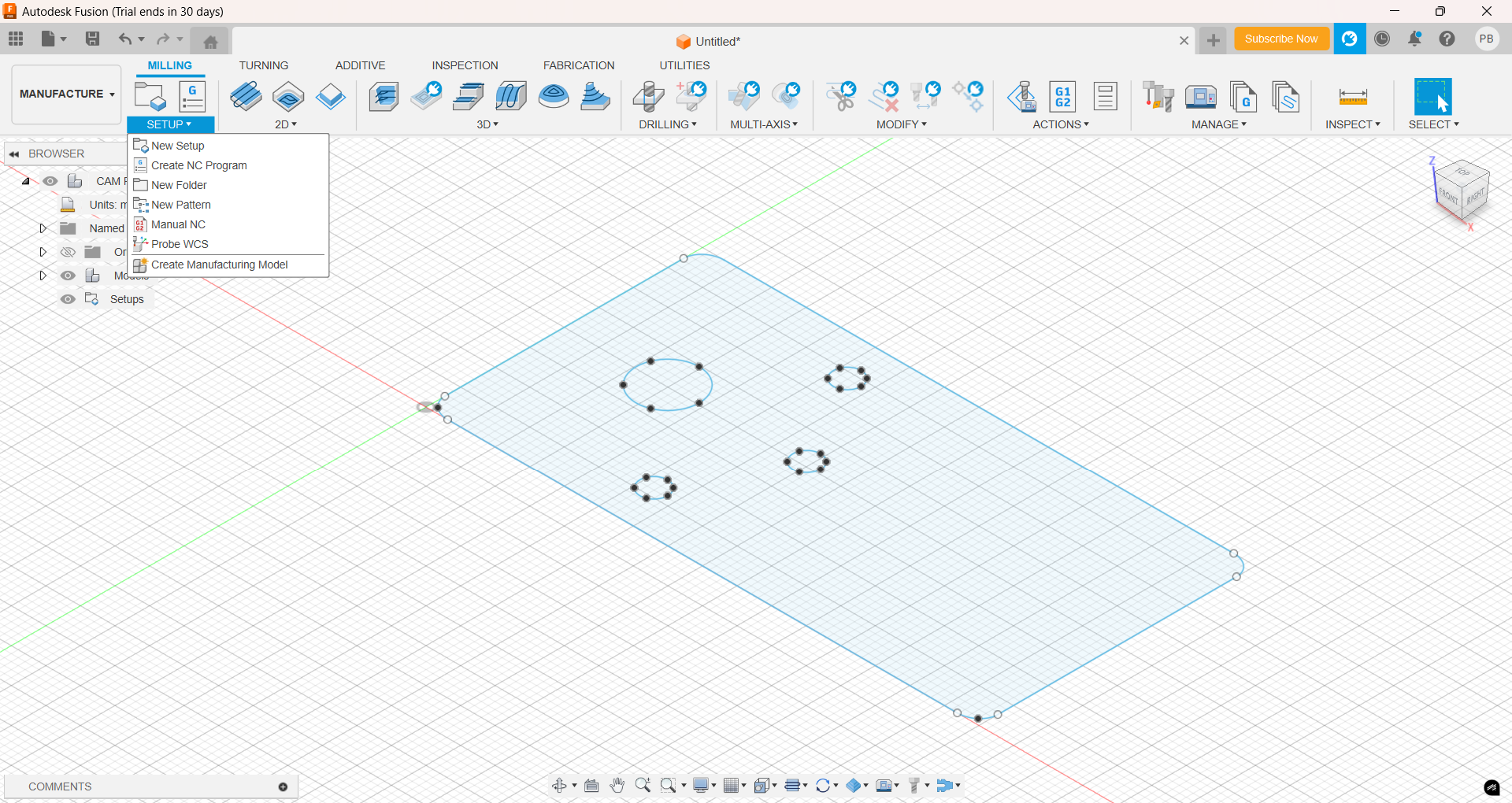Click the Hole Recognition icon
The height and width of the screenshot is (803, 1512).
click(691, 96)
